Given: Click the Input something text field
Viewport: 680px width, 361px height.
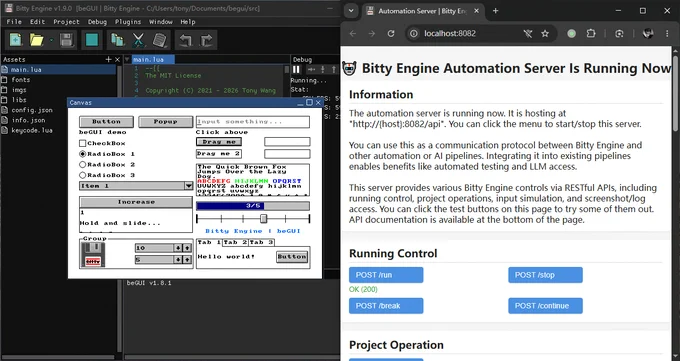Looking at the screenshot, I should pyautogui.click(x=253, y=122).
